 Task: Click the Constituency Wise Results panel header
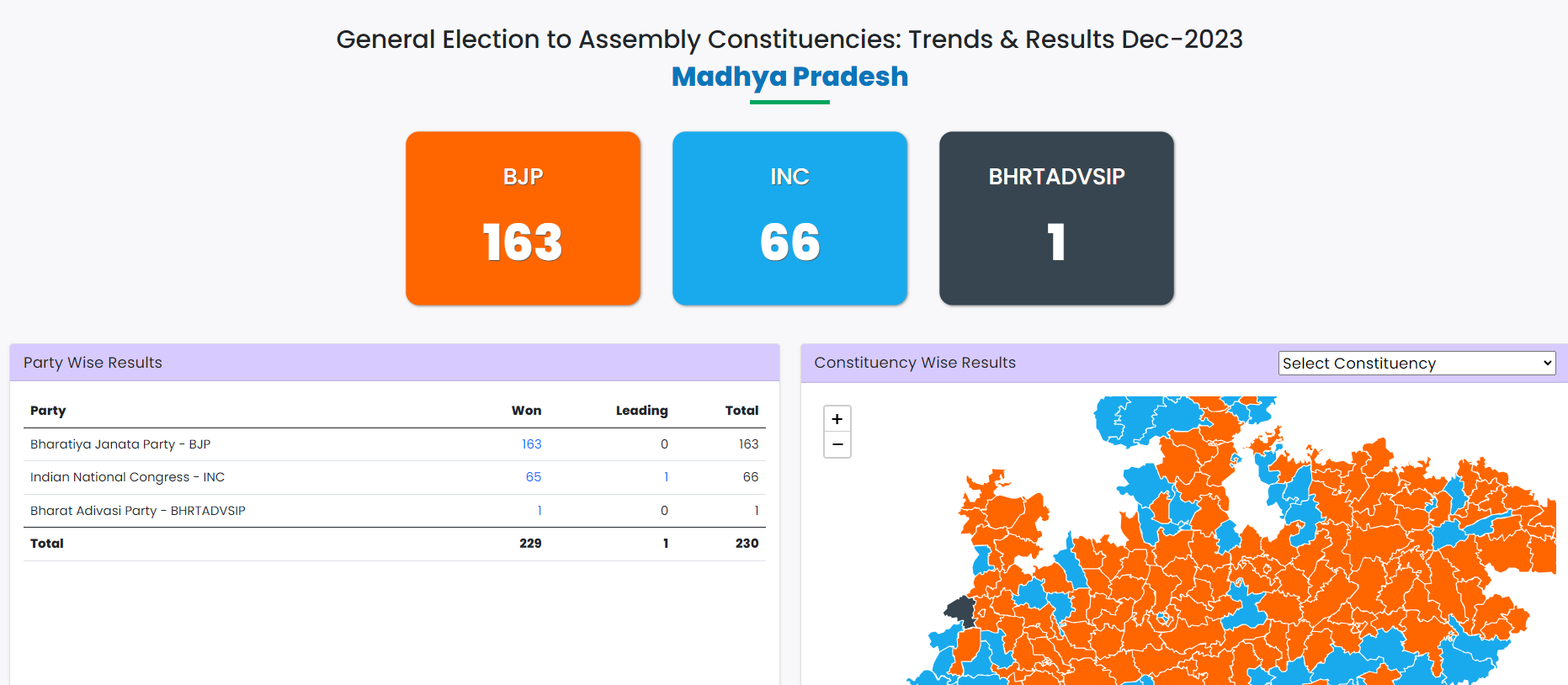pos(915,363)
